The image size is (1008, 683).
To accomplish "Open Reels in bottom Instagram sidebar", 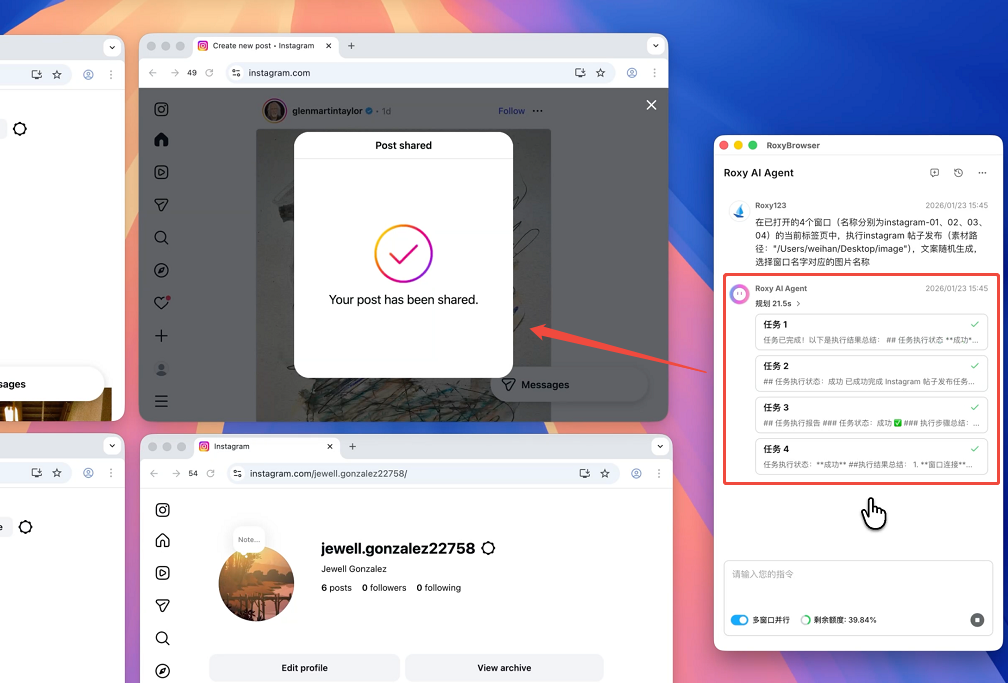I will [x=162, y=573].
